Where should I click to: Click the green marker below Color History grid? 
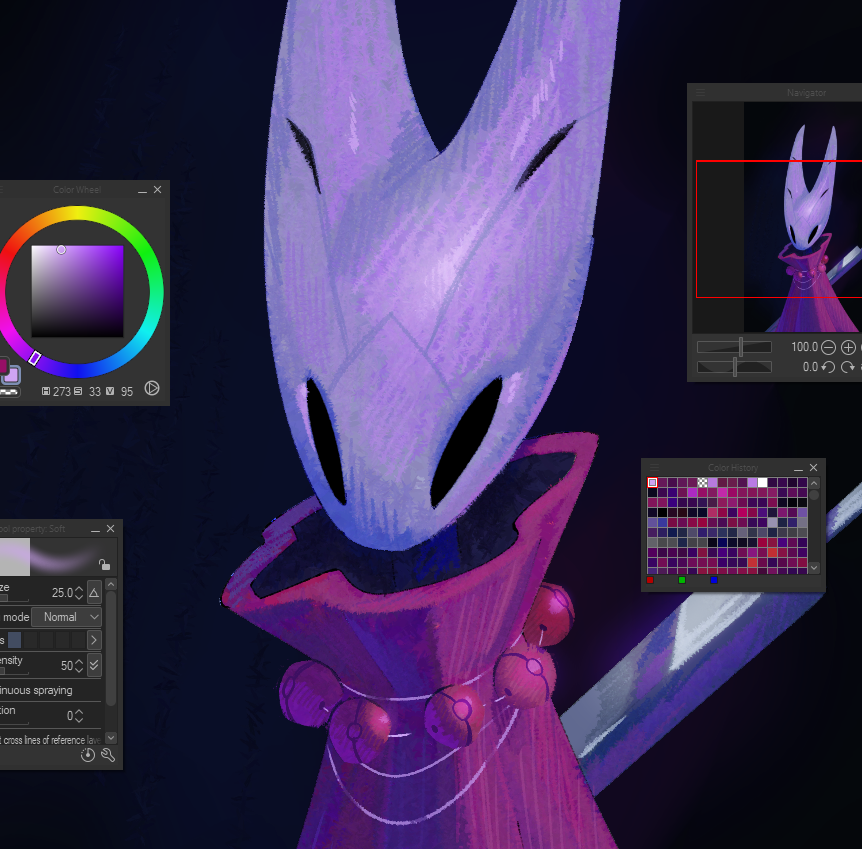682,580
